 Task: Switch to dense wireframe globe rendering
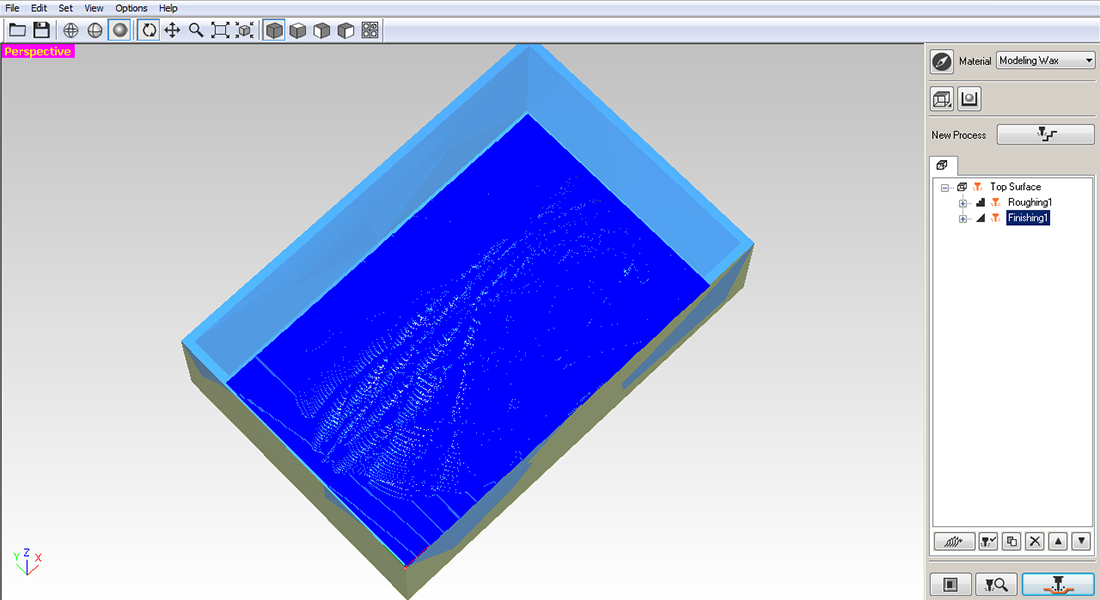71,30
